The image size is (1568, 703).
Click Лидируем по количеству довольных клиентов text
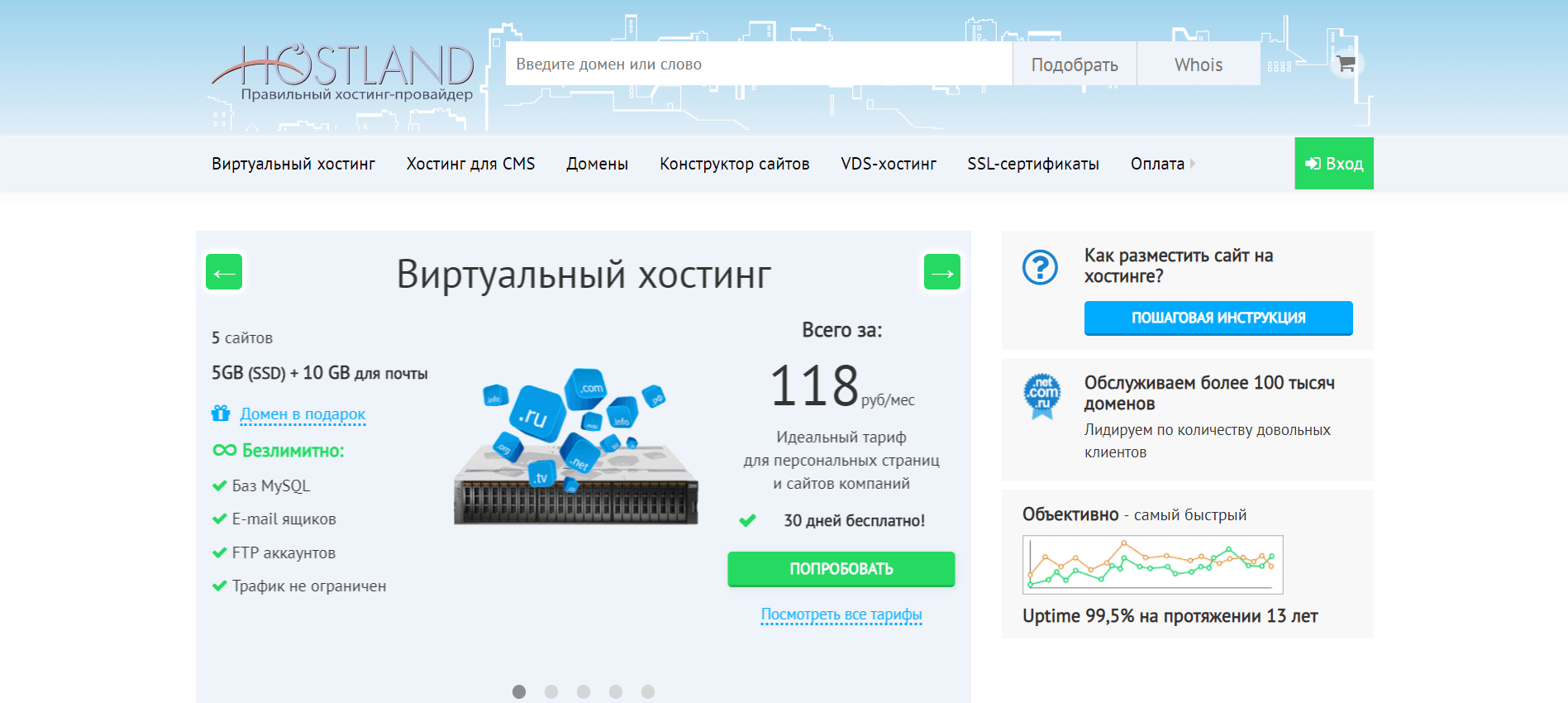pos(1208,441)
